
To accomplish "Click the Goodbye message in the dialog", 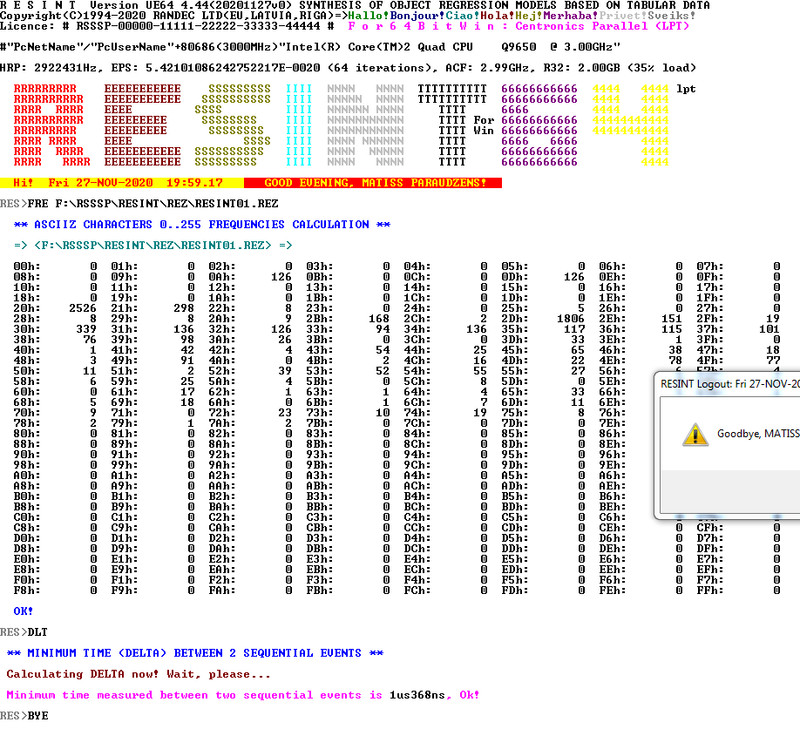I will 758,434.
